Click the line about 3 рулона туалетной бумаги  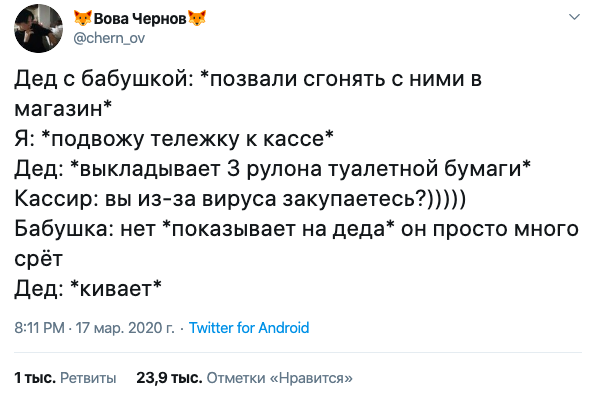click(x=273, y=169)
